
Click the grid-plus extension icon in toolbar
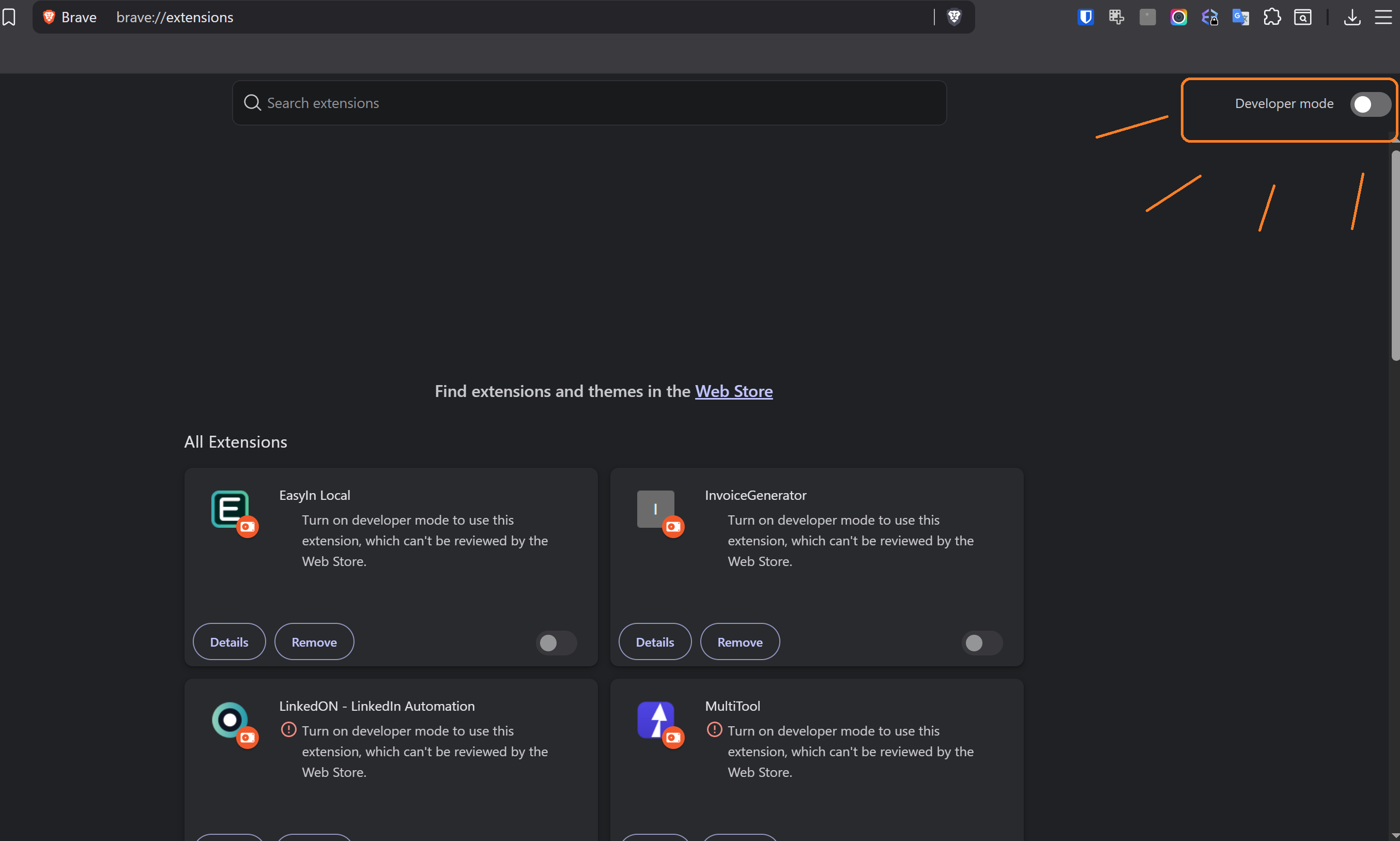click(x=1116, y=17)
